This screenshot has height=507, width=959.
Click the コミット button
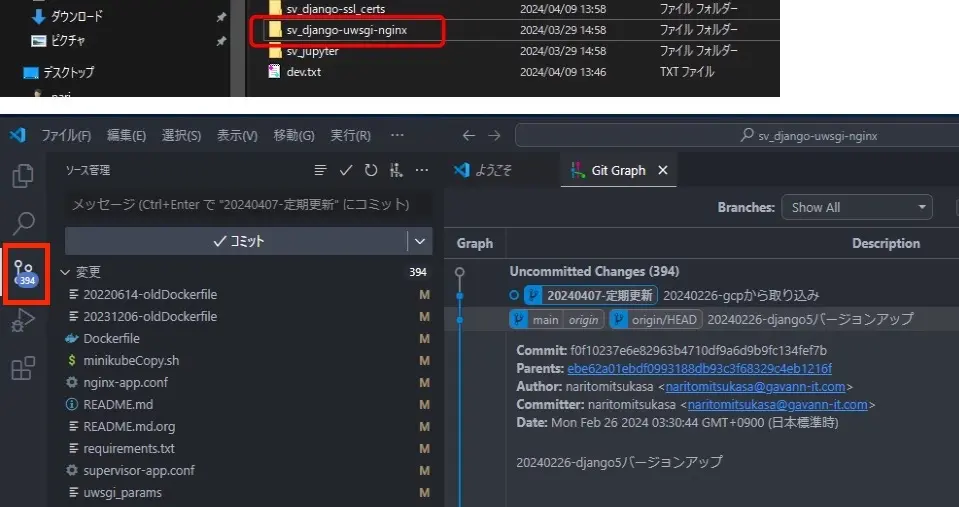tap(236, 242)
